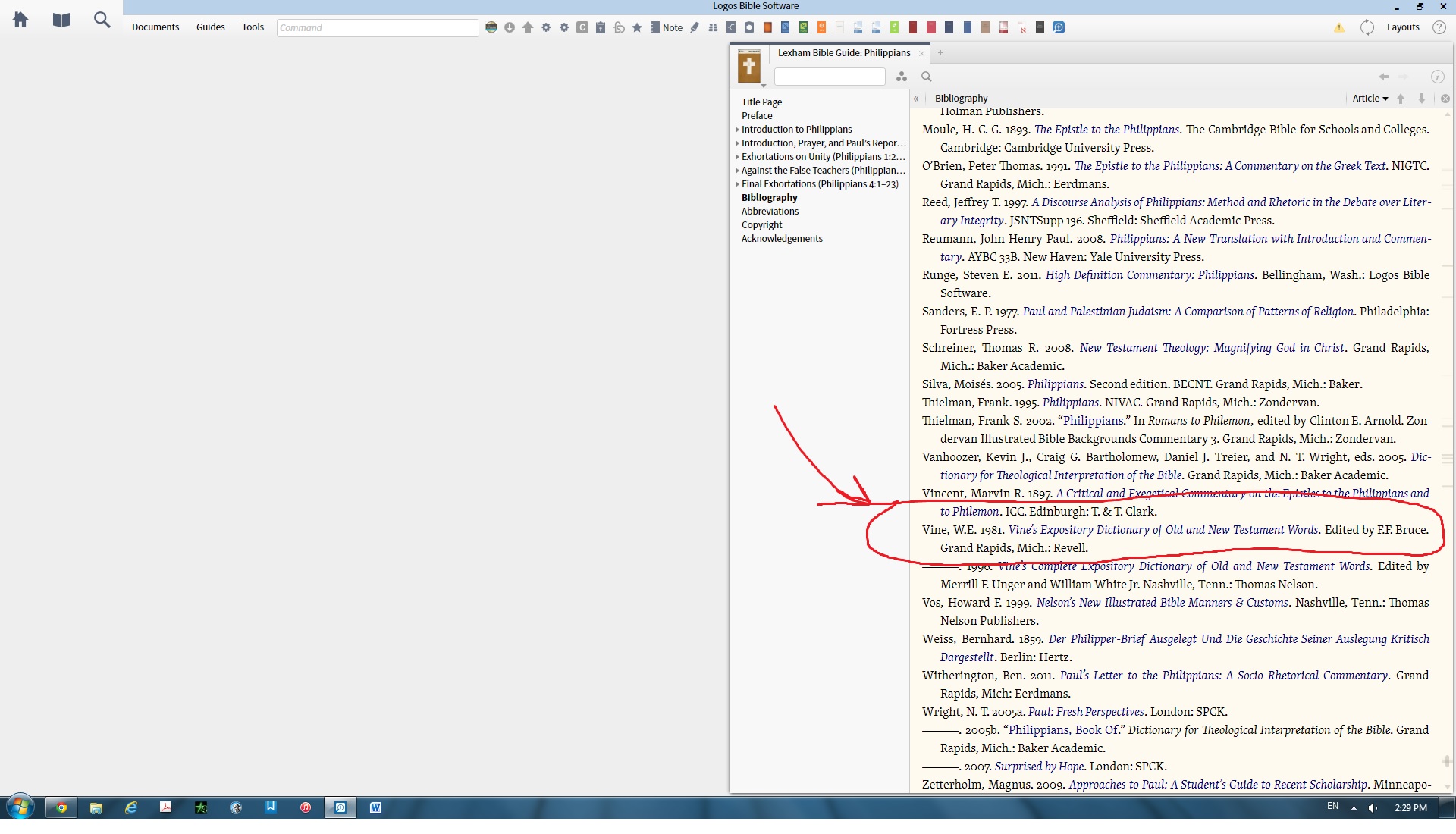Image resolution: width=1456 pixels, height=834 pixels.
Task: Click the main Search magnifier icon
Action: (x=102, y=20)
